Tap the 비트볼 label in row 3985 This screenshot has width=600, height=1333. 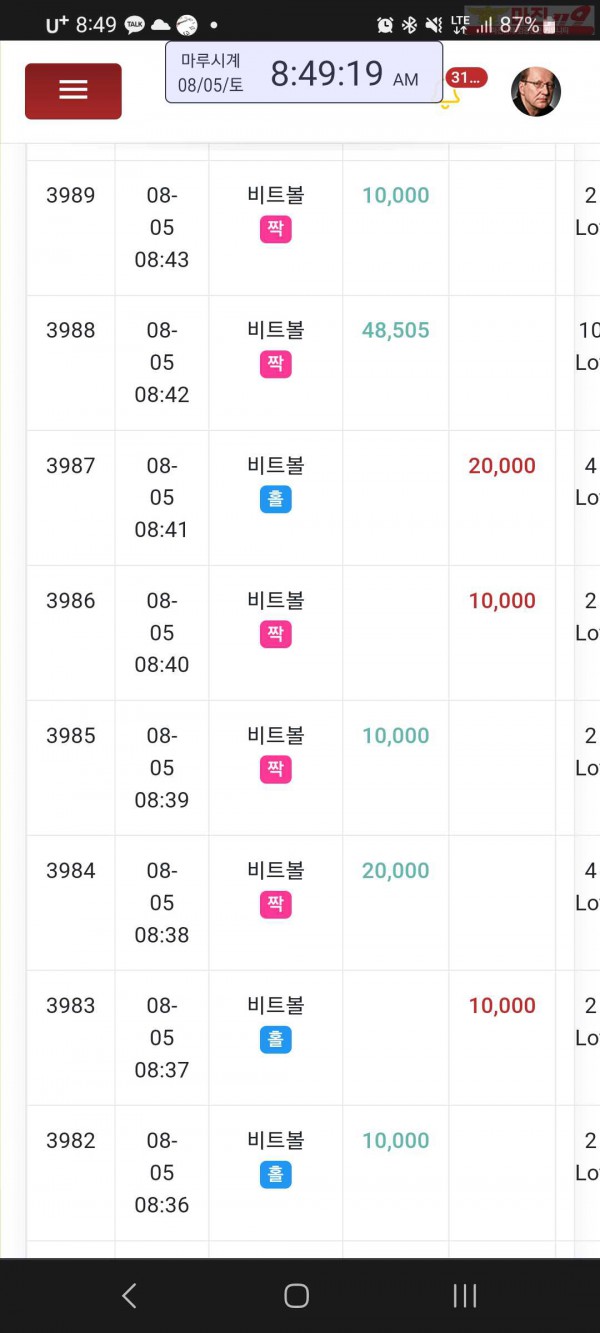[x=276, y=736]
